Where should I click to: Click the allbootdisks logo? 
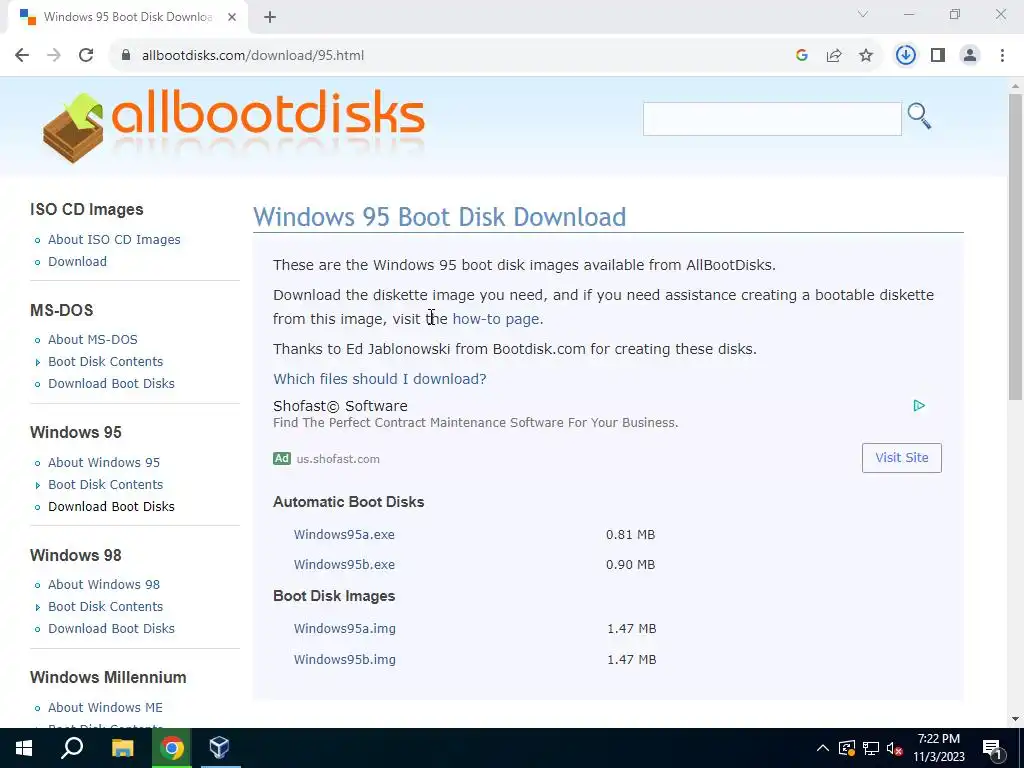pyautogui.click(x=234, y=128)
